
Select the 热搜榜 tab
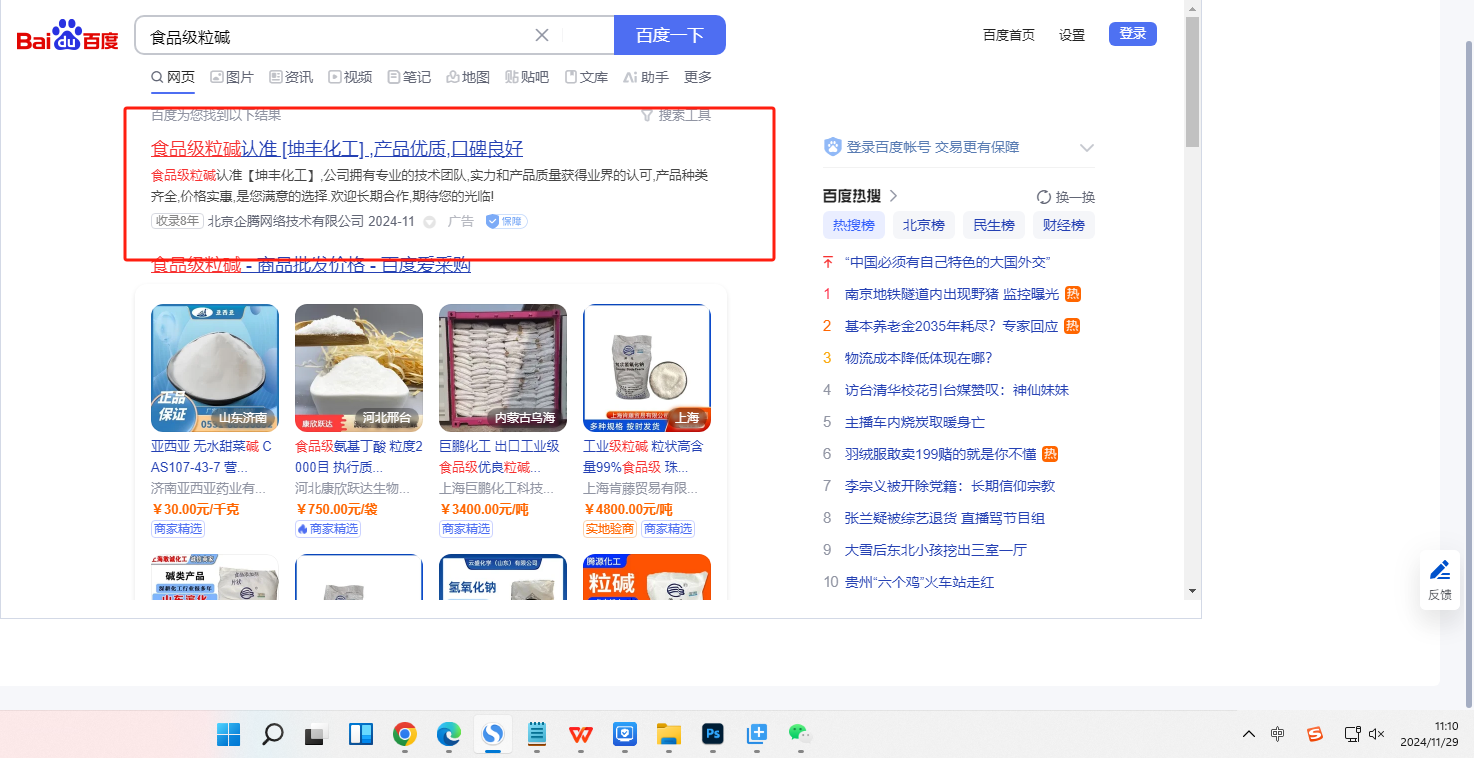[854, 225]
